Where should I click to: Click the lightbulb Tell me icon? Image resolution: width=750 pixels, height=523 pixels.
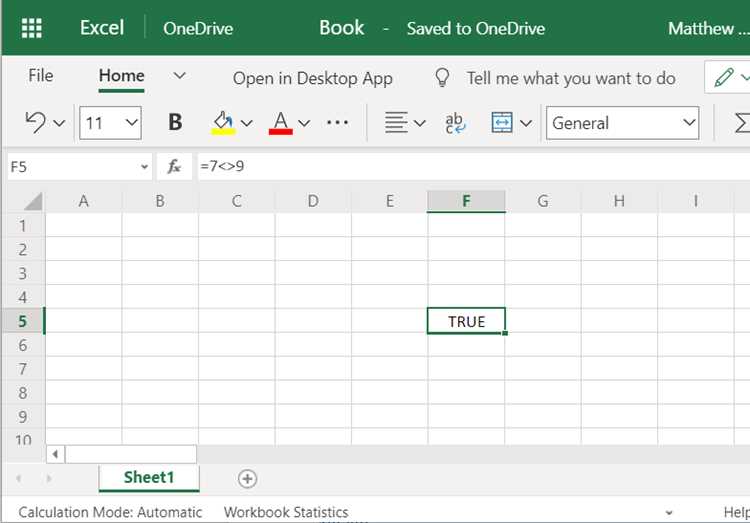(442, 77)
